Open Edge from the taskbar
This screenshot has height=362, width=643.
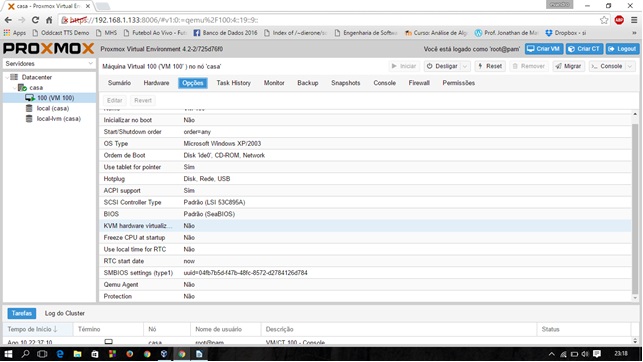pyautogui.click(x=60, y=354)
